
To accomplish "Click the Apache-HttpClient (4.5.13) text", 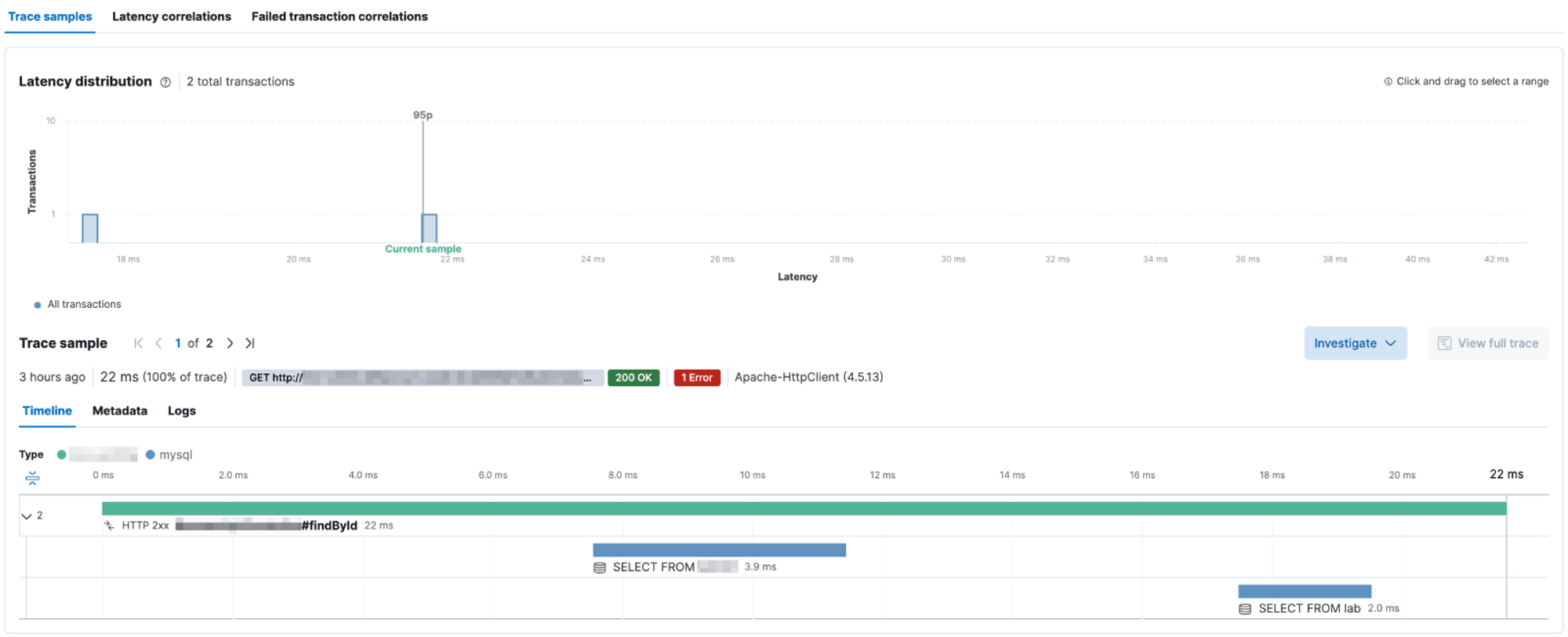I will pyautogui.click(x=808, y=377).
